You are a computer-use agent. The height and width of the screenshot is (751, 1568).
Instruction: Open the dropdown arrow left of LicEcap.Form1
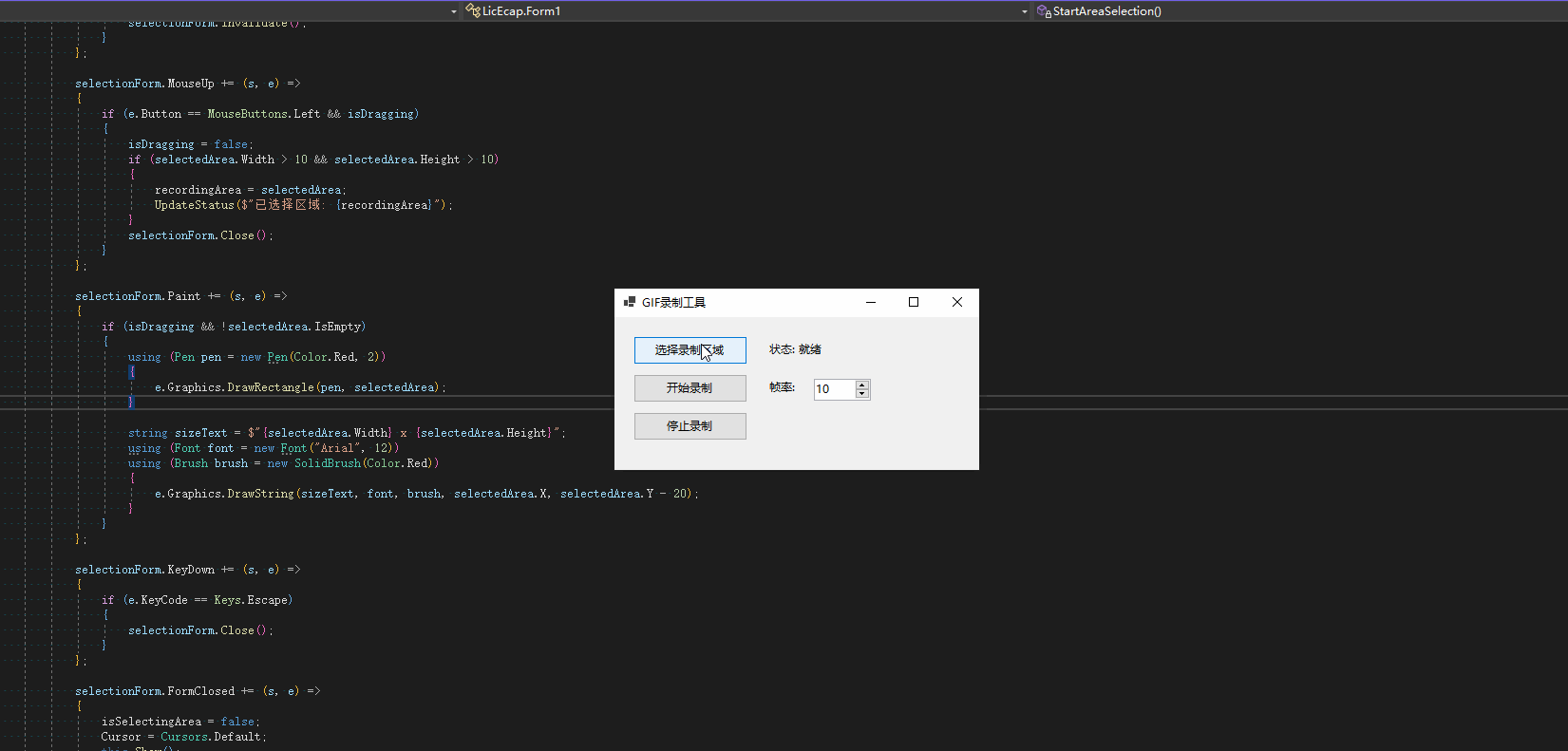pyautogui.click(x=453, y=11)
